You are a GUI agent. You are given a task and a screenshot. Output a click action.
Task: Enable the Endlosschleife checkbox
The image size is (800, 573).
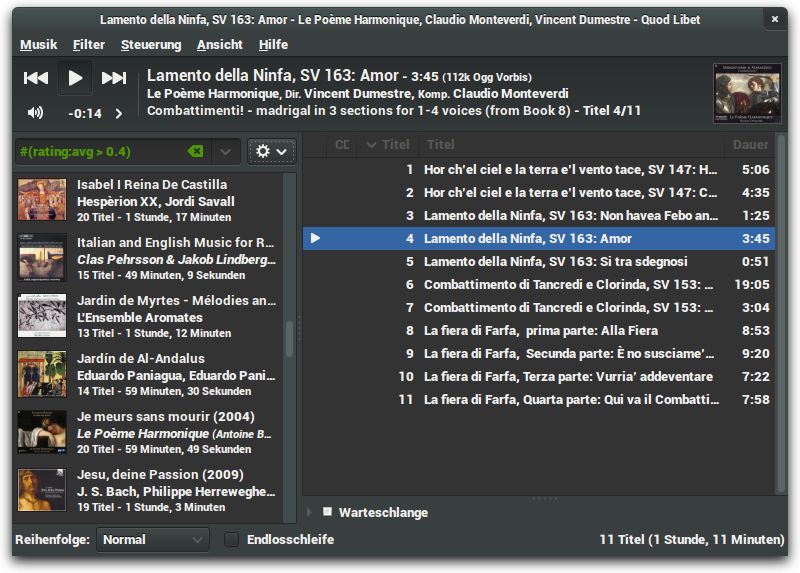pyautogui.click(x=232, y=539)
